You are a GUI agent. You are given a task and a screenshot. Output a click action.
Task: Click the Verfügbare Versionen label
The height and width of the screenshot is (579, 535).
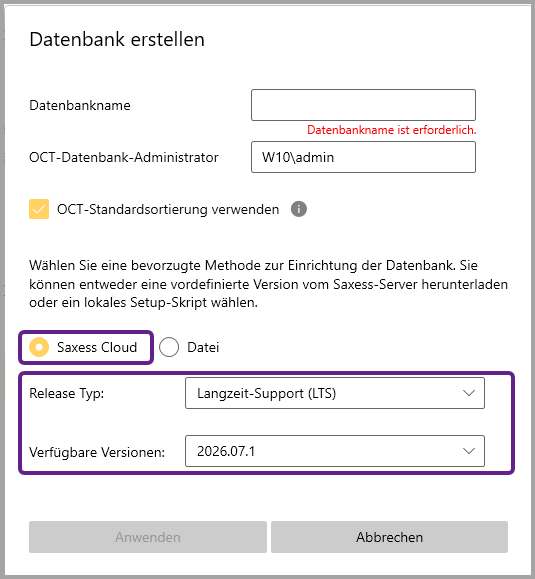pyautogui.click(x=97, y=452)
